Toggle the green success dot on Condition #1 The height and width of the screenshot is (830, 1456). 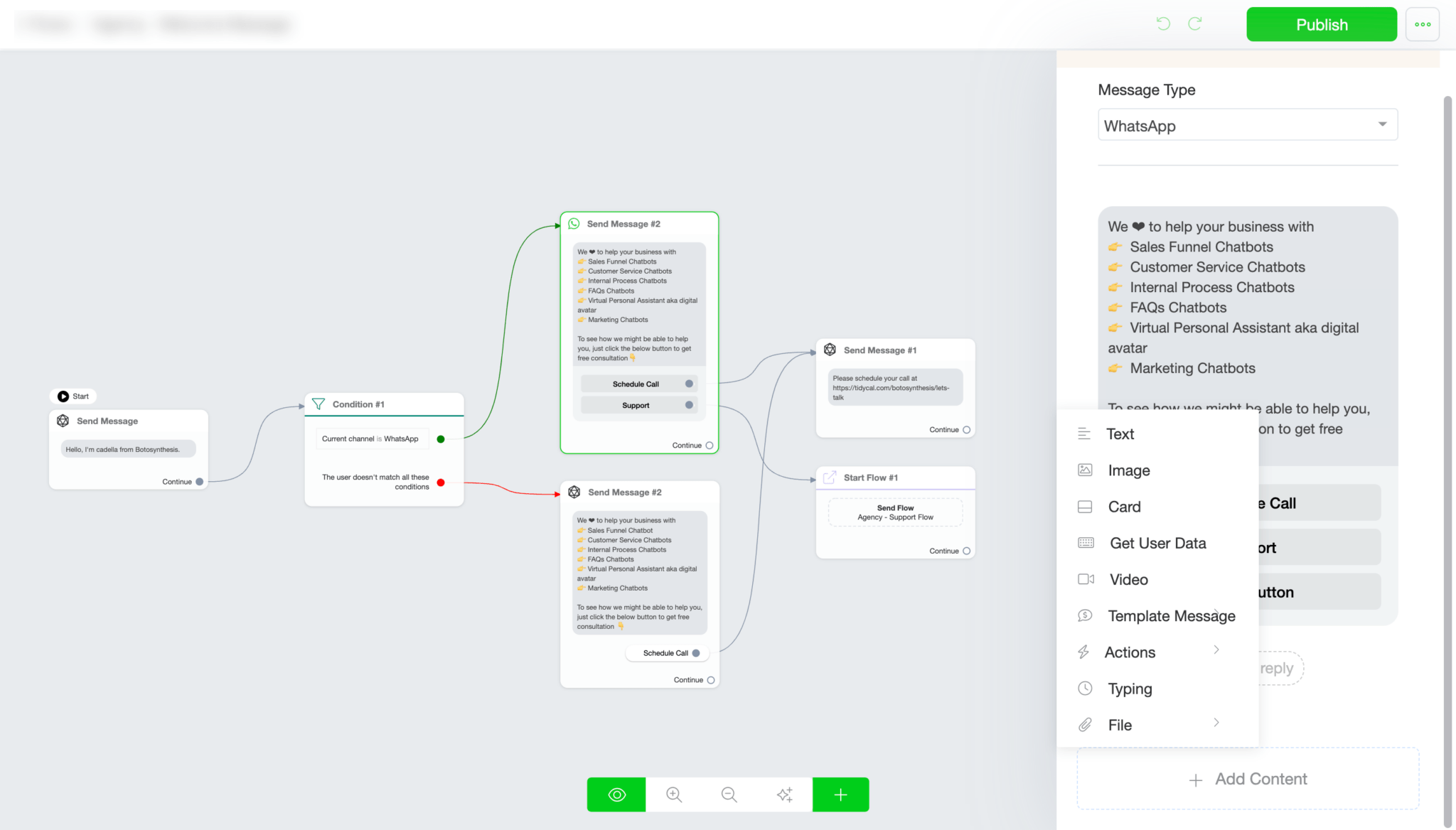(441, 438)
